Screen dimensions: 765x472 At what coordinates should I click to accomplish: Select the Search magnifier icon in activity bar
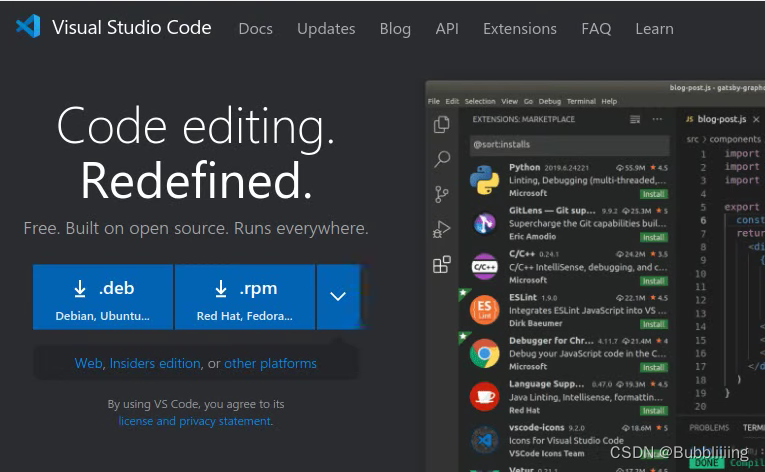coord(442,159)
